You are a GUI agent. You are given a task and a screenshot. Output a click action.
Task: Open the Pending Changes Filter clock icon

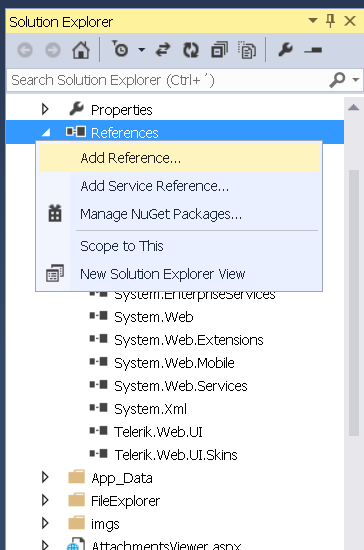point(120,49)
